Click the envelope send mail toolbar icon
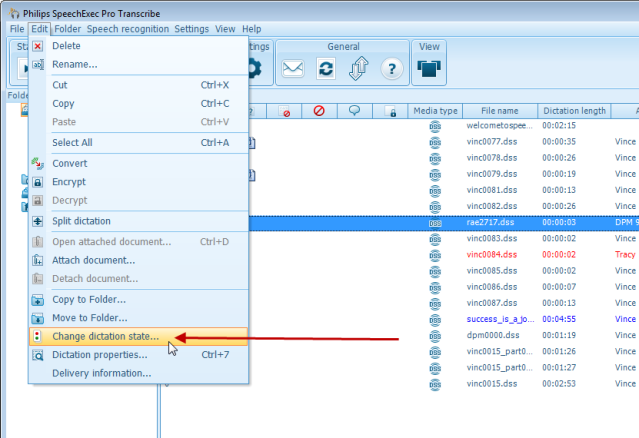Image resolution: width=639 pixels, height=438 pixels. point(293,68)
